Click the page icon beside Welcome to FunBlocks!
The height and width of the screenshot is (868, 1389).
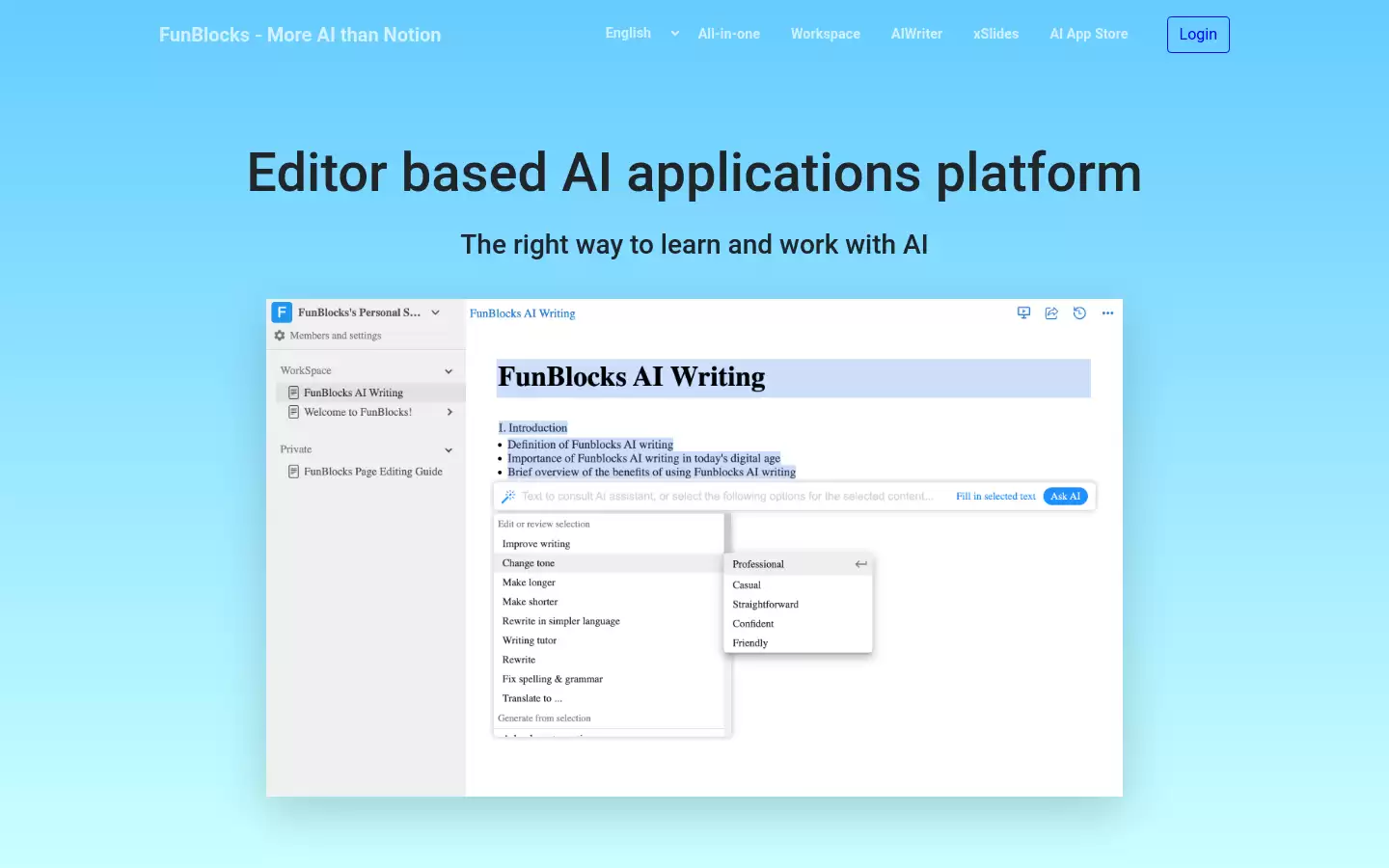tap(294, 412)
